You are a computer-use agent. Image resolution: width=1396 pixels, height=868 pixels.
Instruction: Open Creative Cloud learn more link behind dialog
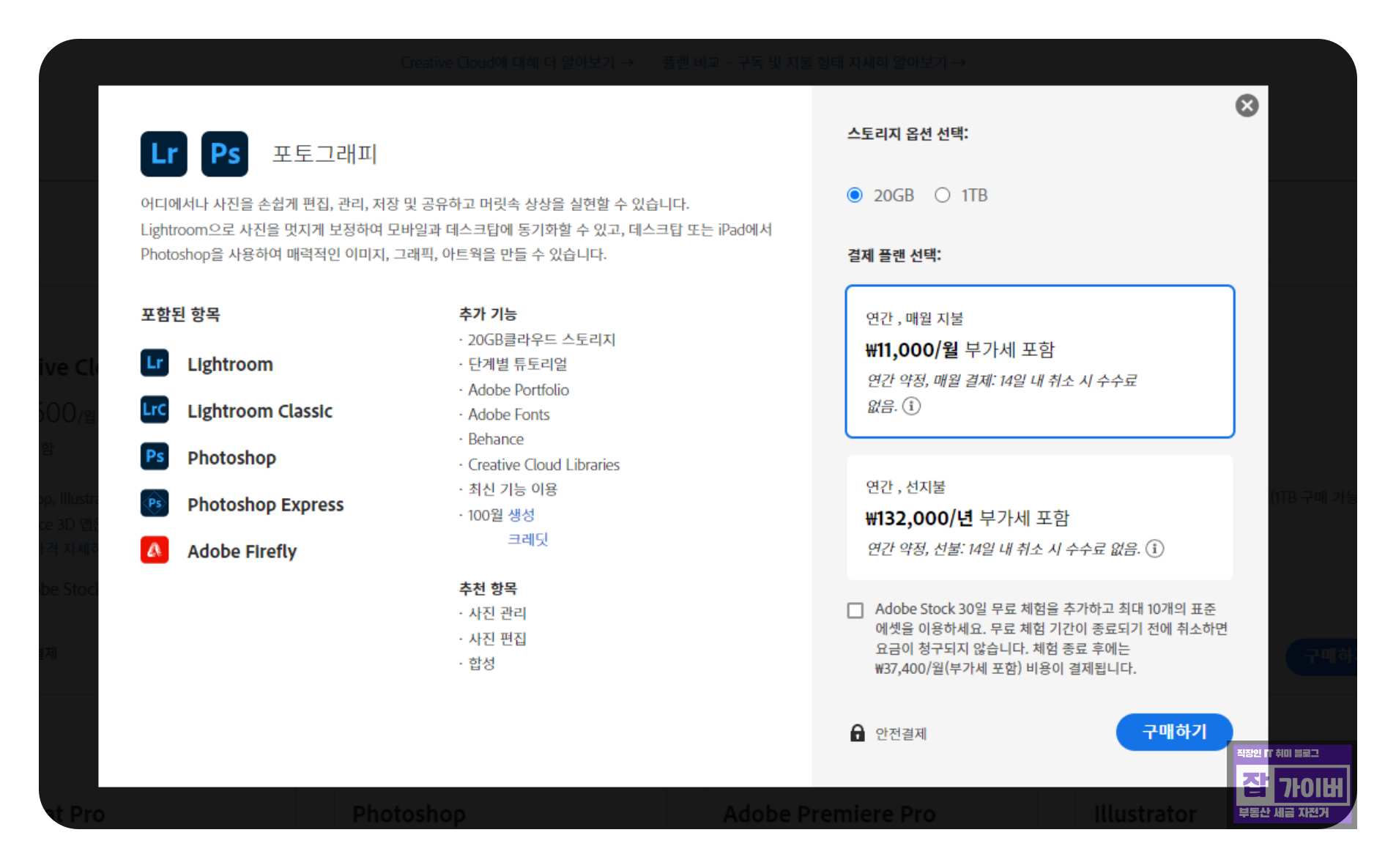point(517,62)
